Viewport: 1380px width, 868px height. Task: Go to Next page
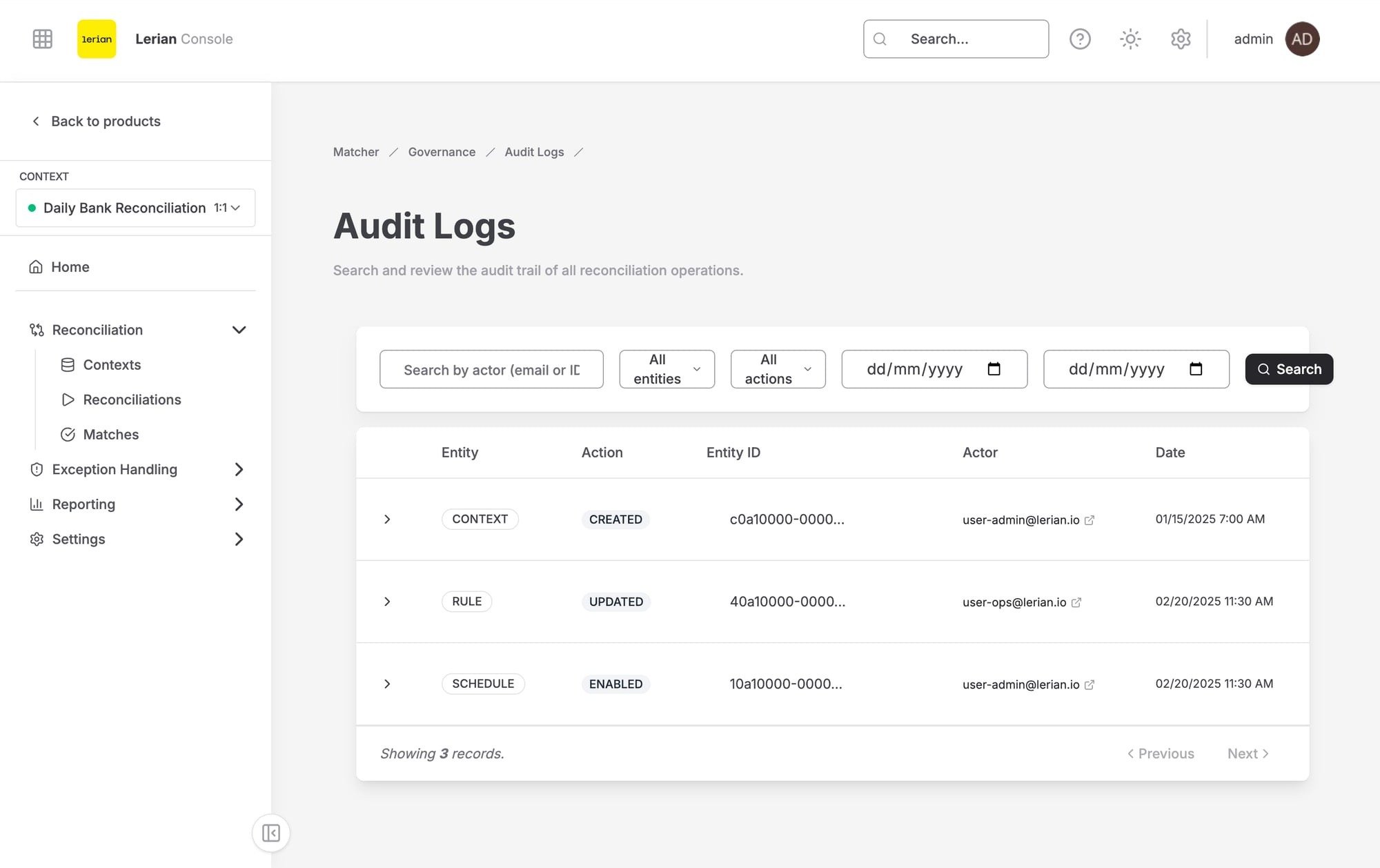1248,753
